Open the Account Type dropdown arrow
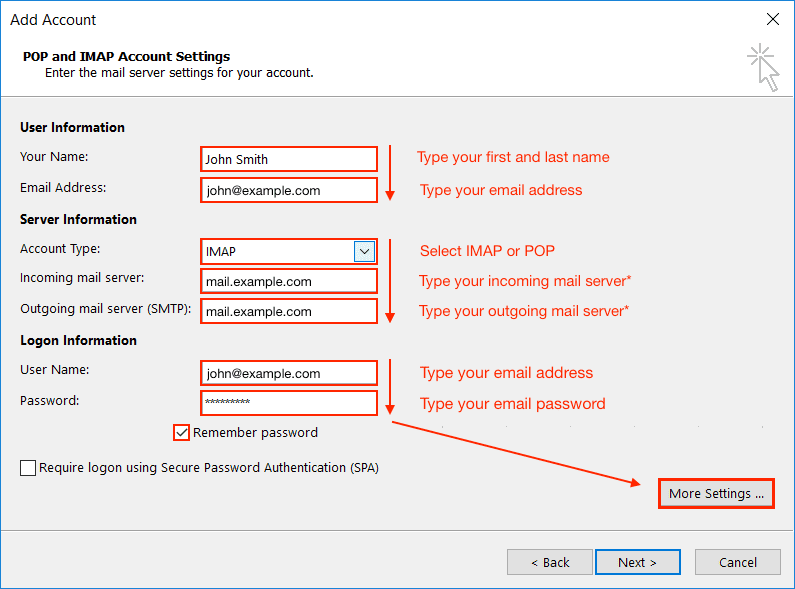Image resolution: width=795 pixels, height=589 pixels. click(x=365, y=252)
